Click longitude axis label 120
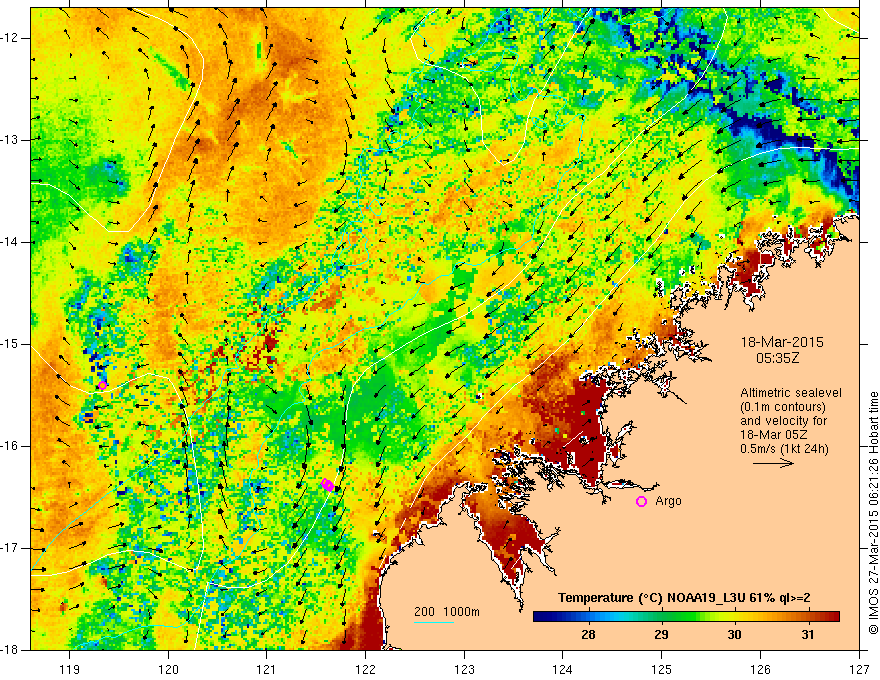Viewport: 880px width, 680px height. tap(168, 669)
